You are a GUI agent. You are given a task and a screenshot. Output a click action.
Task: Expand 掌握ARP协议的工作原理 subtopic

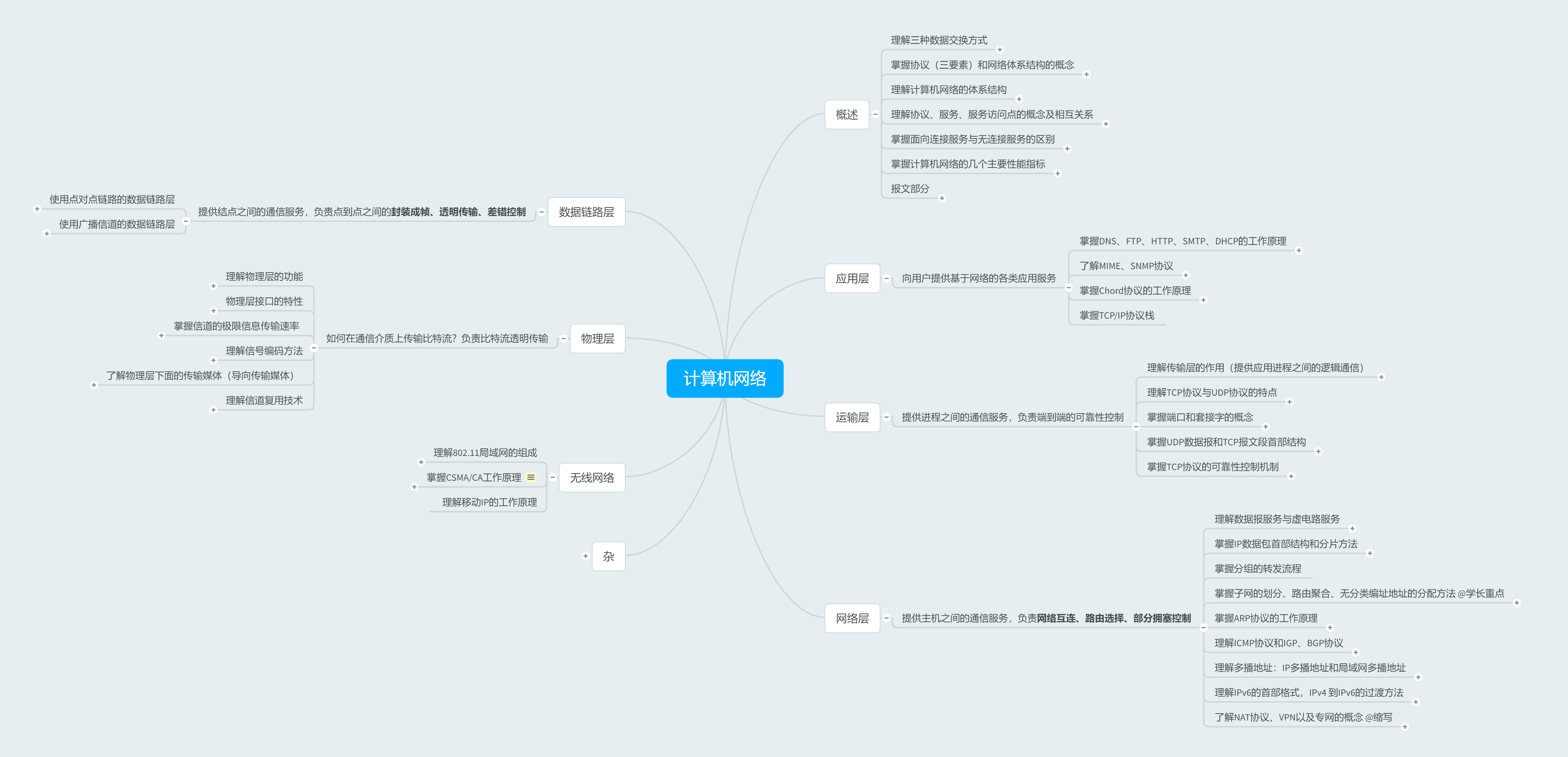1330,627
